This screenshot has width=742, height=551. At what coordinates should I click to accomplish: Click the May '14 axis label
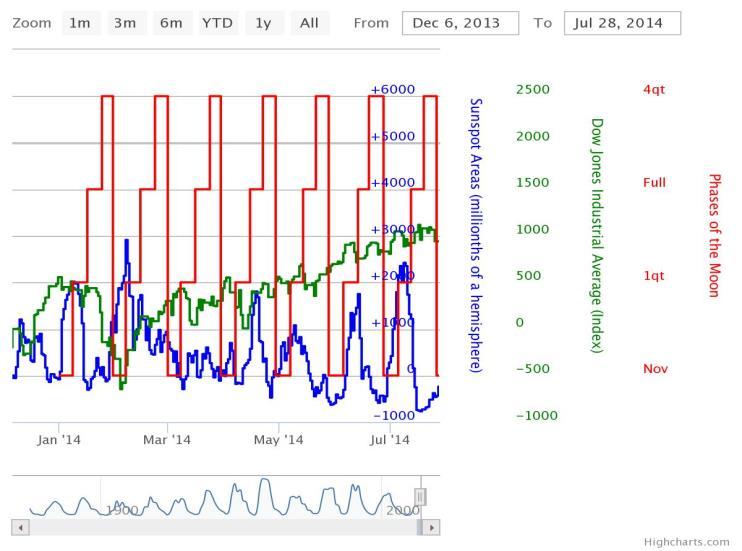[278, 440]
